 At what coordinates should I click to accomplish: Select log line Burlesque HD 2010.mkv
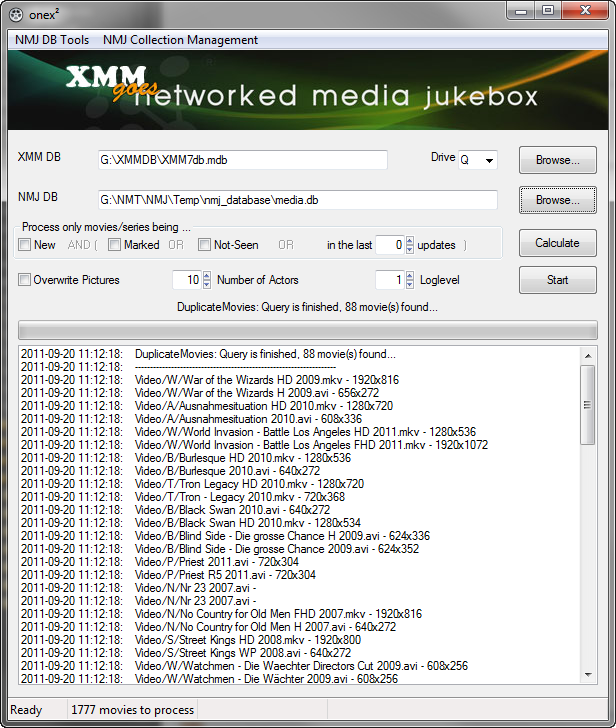click(243, 458)
